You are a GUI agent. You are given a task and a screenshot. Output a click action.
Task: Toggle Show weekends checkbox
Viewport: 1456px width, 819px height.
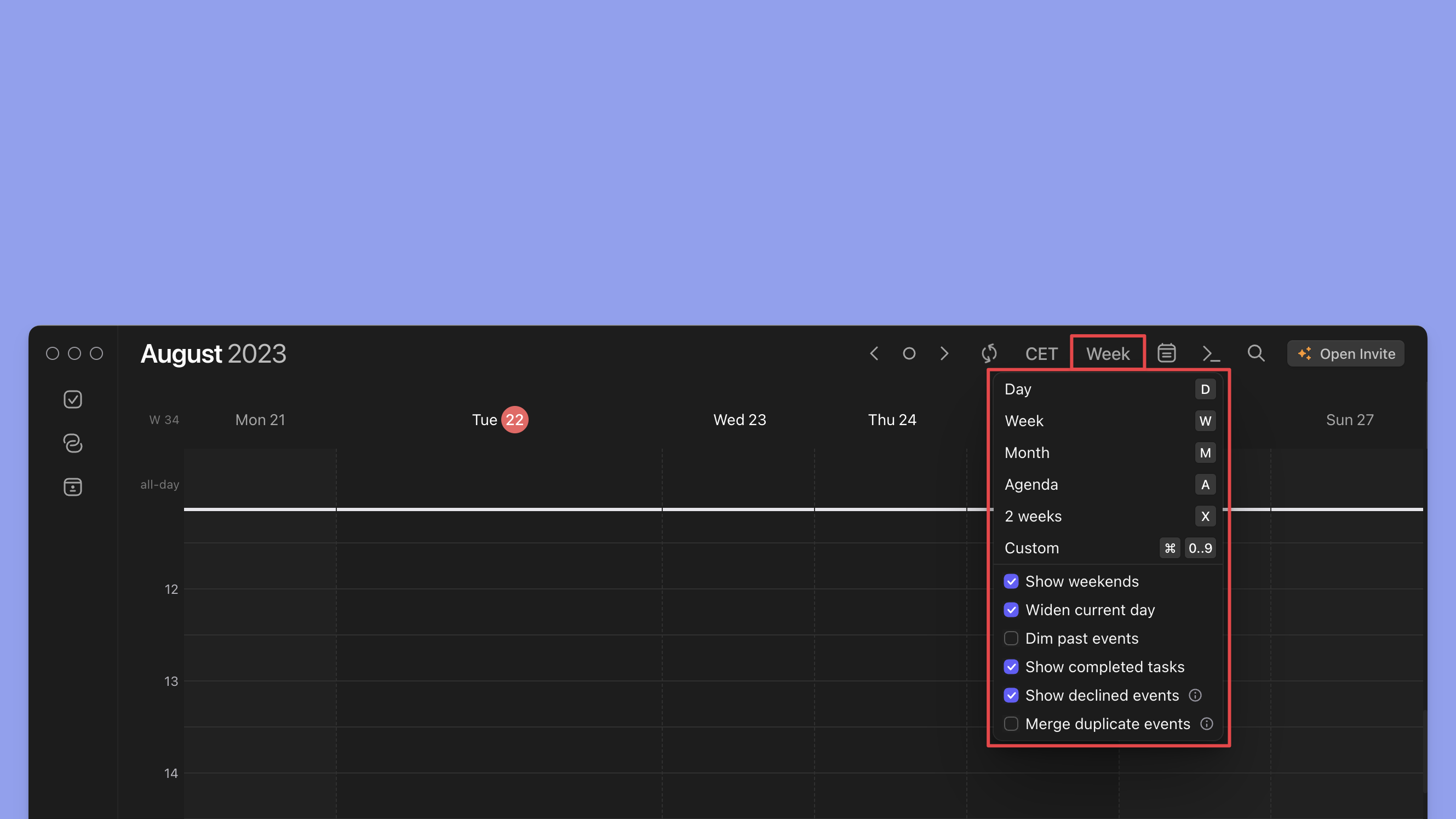coord(1011,582)
